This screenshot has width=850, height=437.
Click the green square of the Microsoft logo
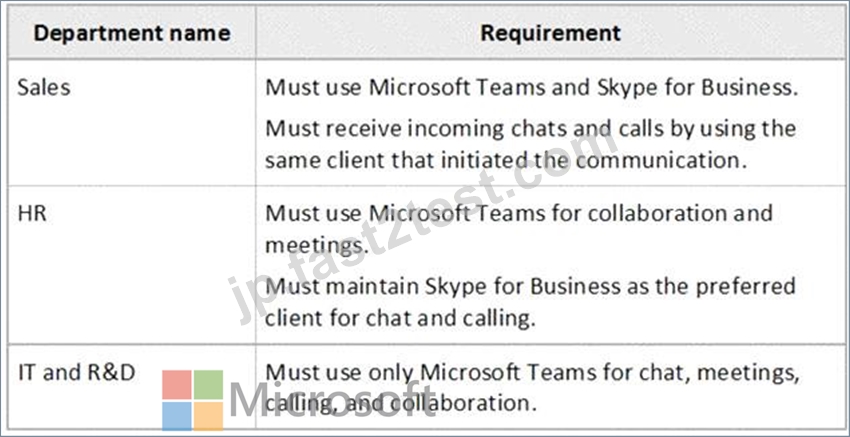click(209, 385)
